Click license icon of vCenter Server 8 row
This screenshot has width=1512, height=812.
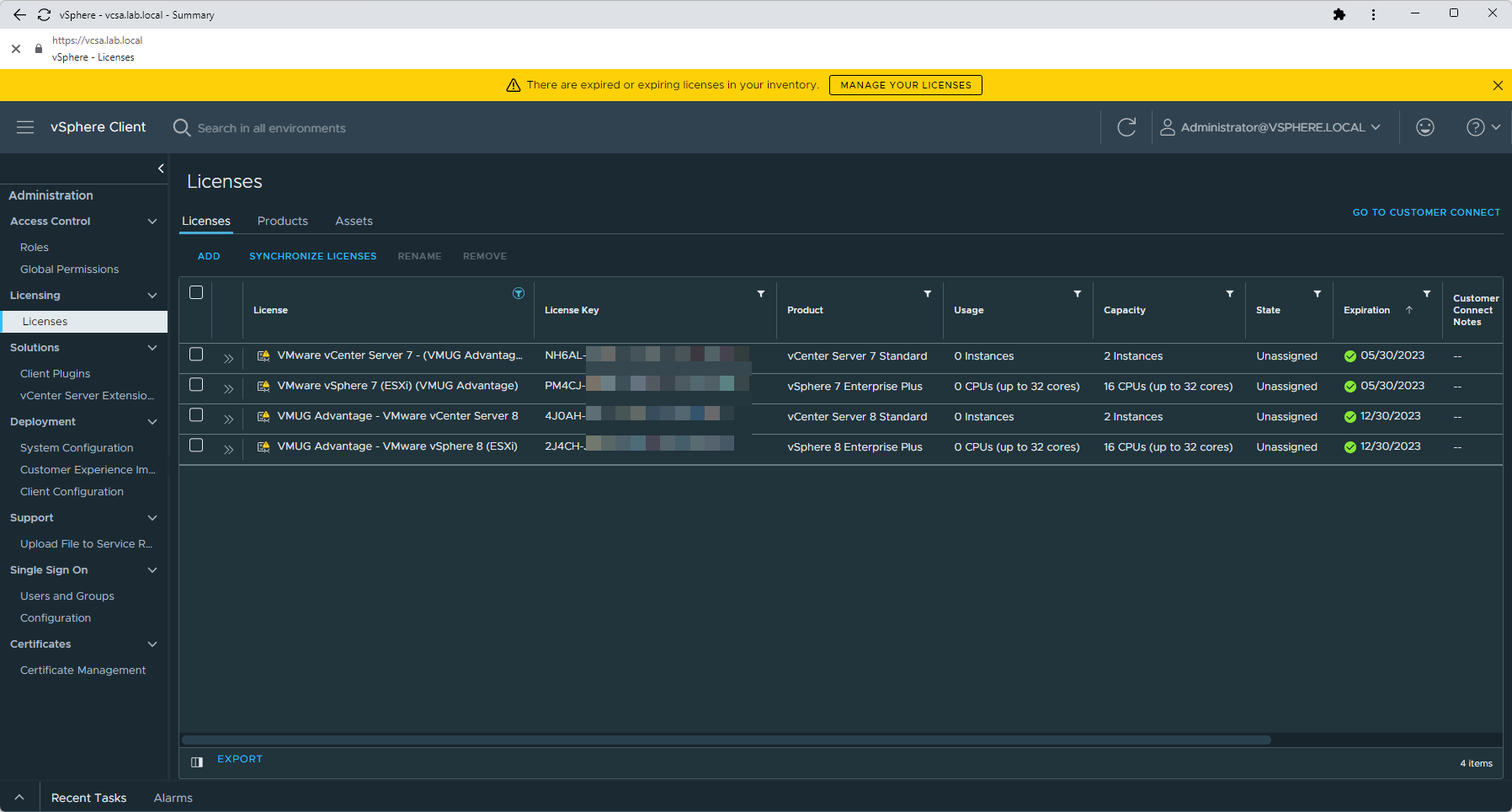pos(264,416)
